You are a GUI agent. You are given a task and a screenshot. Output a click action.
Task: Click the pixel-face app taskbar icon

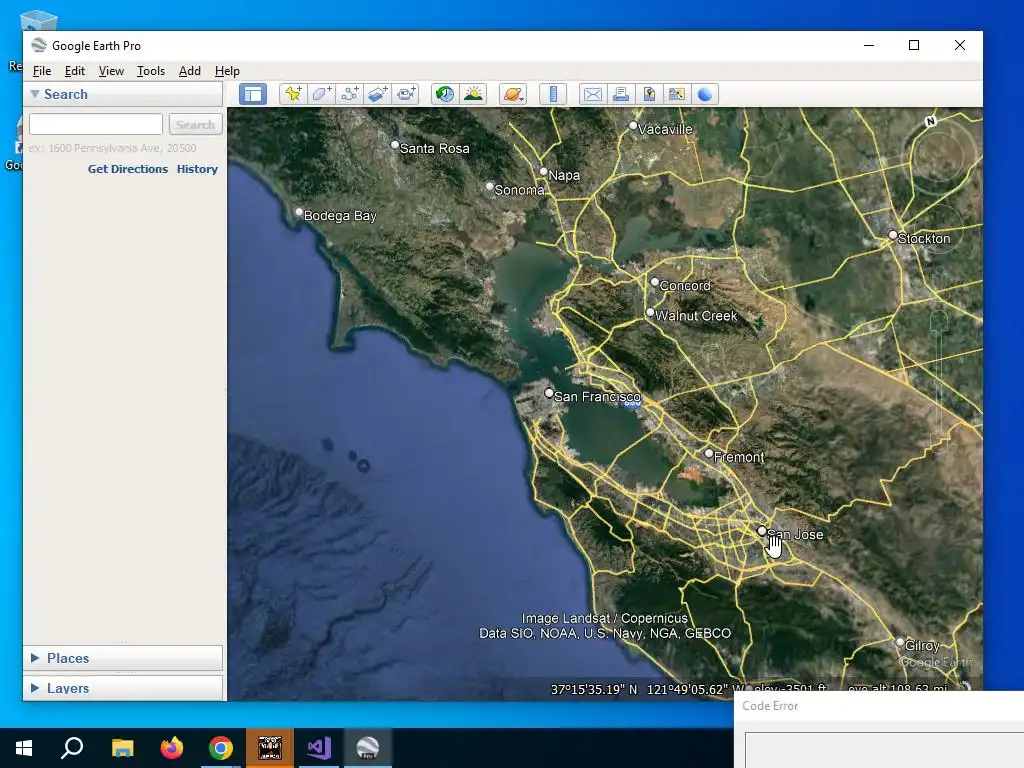click(270, 748)
